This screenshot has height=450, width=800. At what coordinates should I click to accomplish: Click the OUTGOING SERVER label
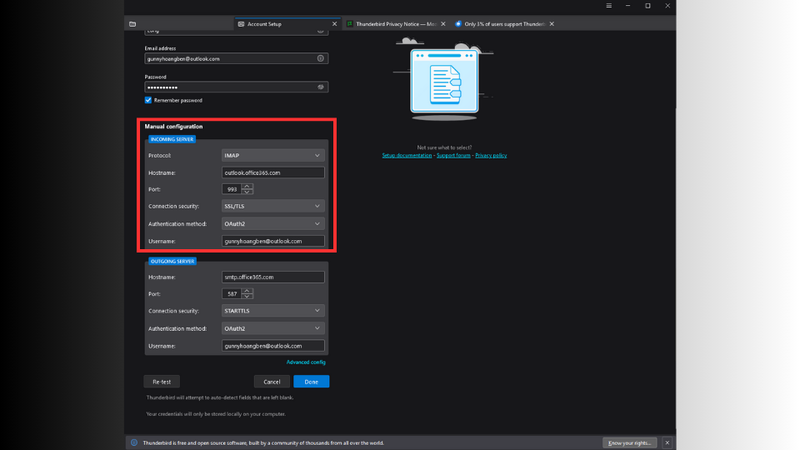(172, 261)
